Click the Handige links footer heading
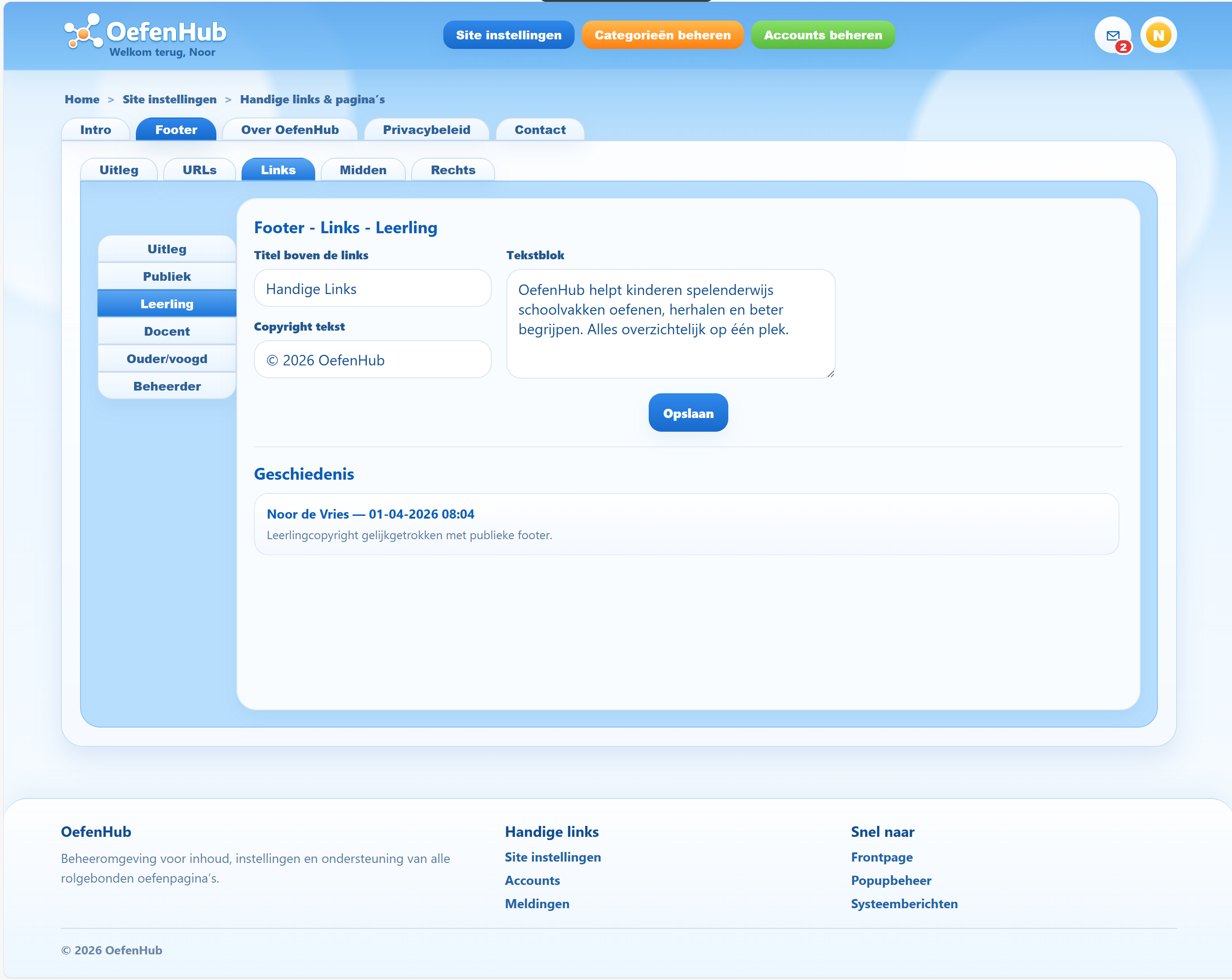 (551, 832)
